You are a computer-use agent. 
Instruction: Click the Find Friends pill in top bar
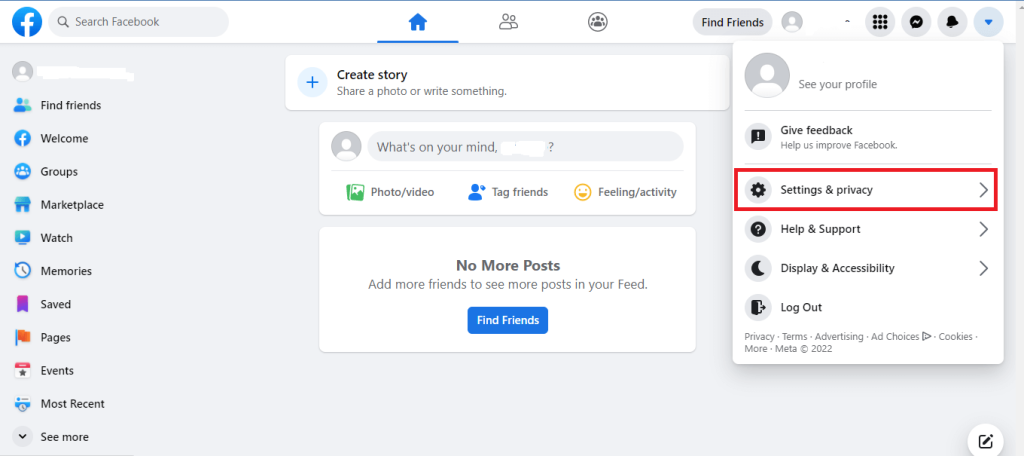[x=732, y=22]
